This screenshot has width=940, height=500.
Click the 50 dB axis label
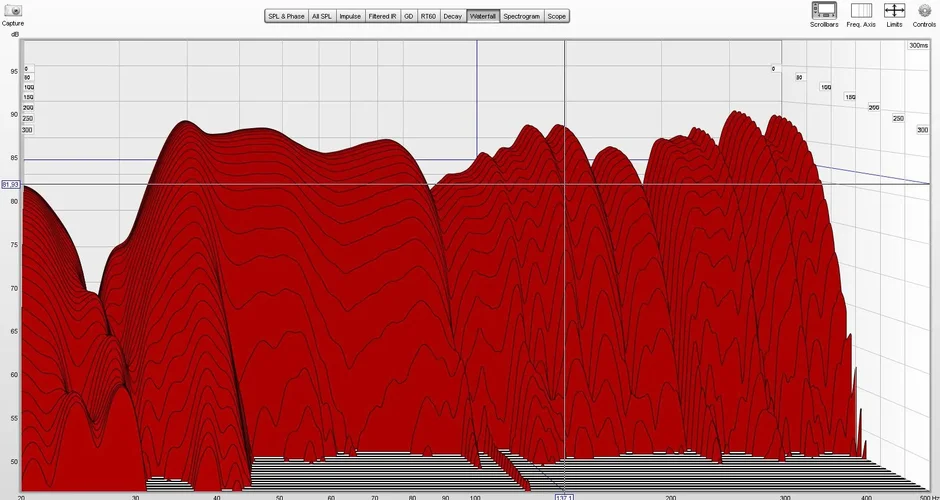coord(14,462)
